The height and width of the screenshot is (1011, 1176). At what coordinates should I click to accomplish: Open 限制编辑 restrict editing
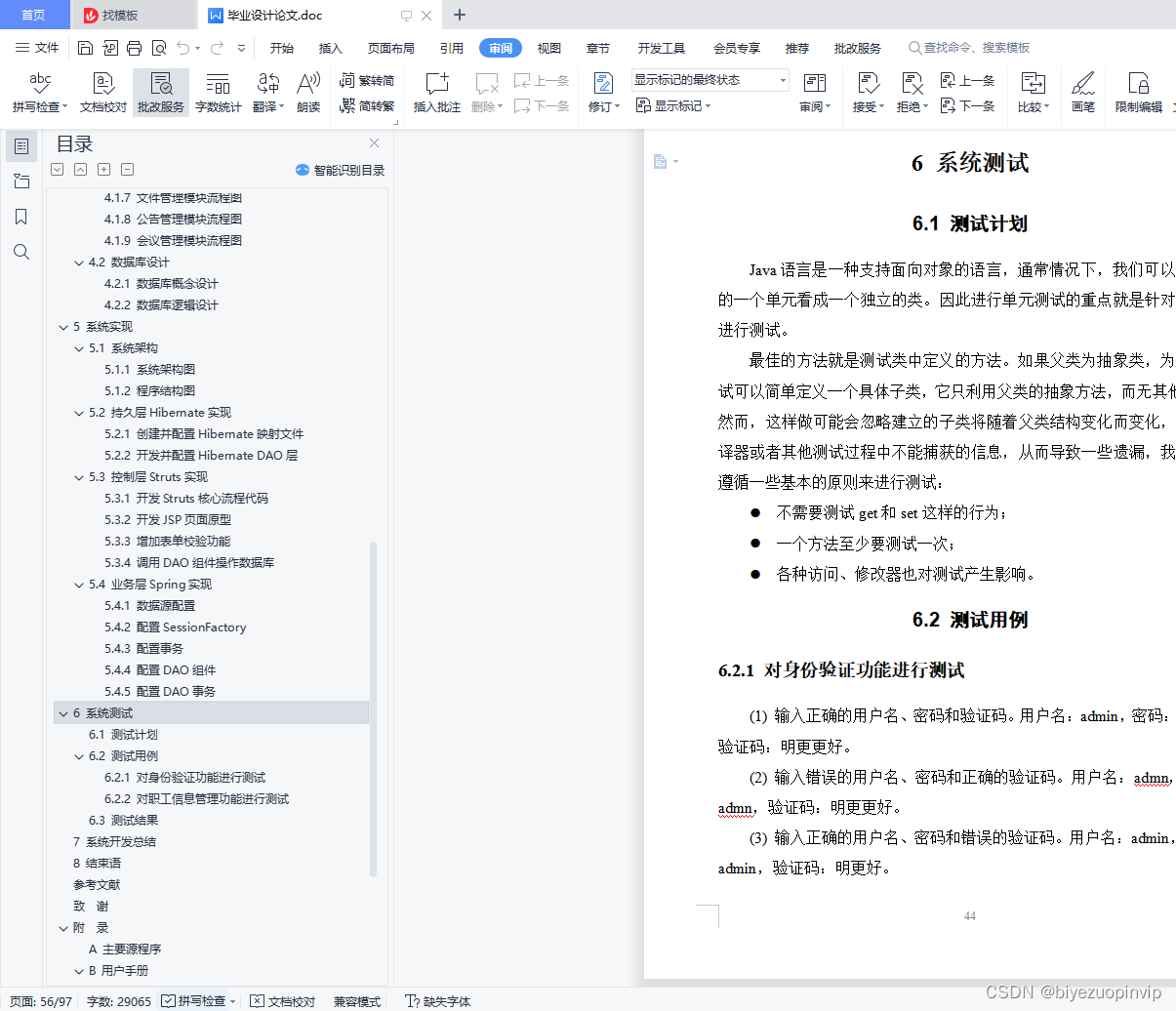(x=1138, y=93)
